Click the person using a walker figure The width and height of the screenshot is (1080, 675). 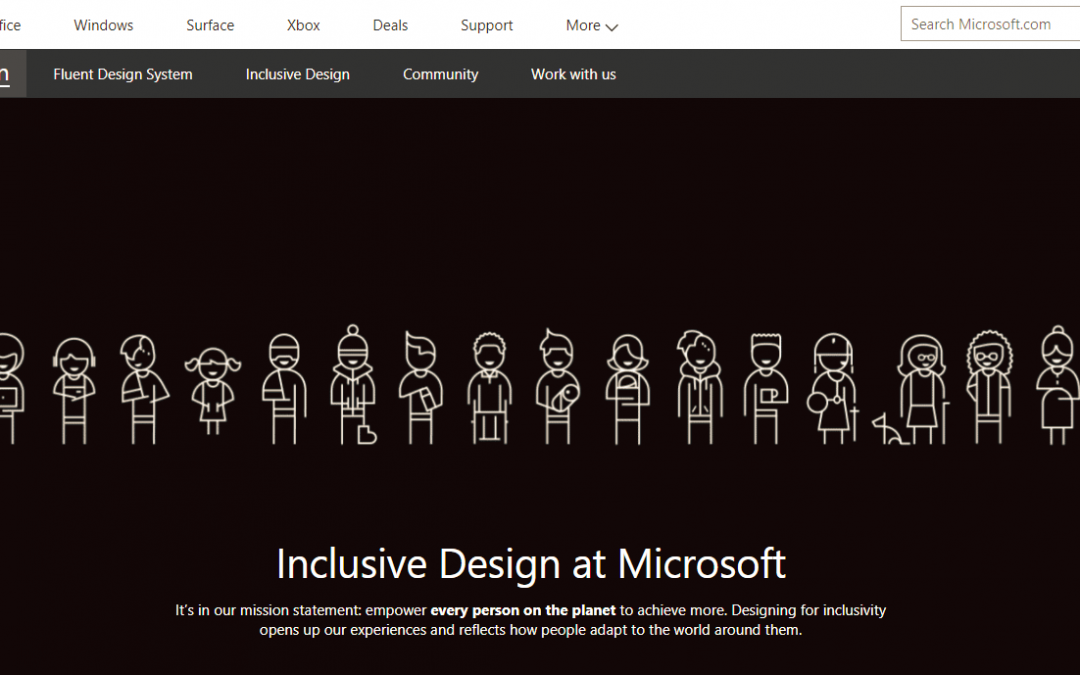click(489, 388)
